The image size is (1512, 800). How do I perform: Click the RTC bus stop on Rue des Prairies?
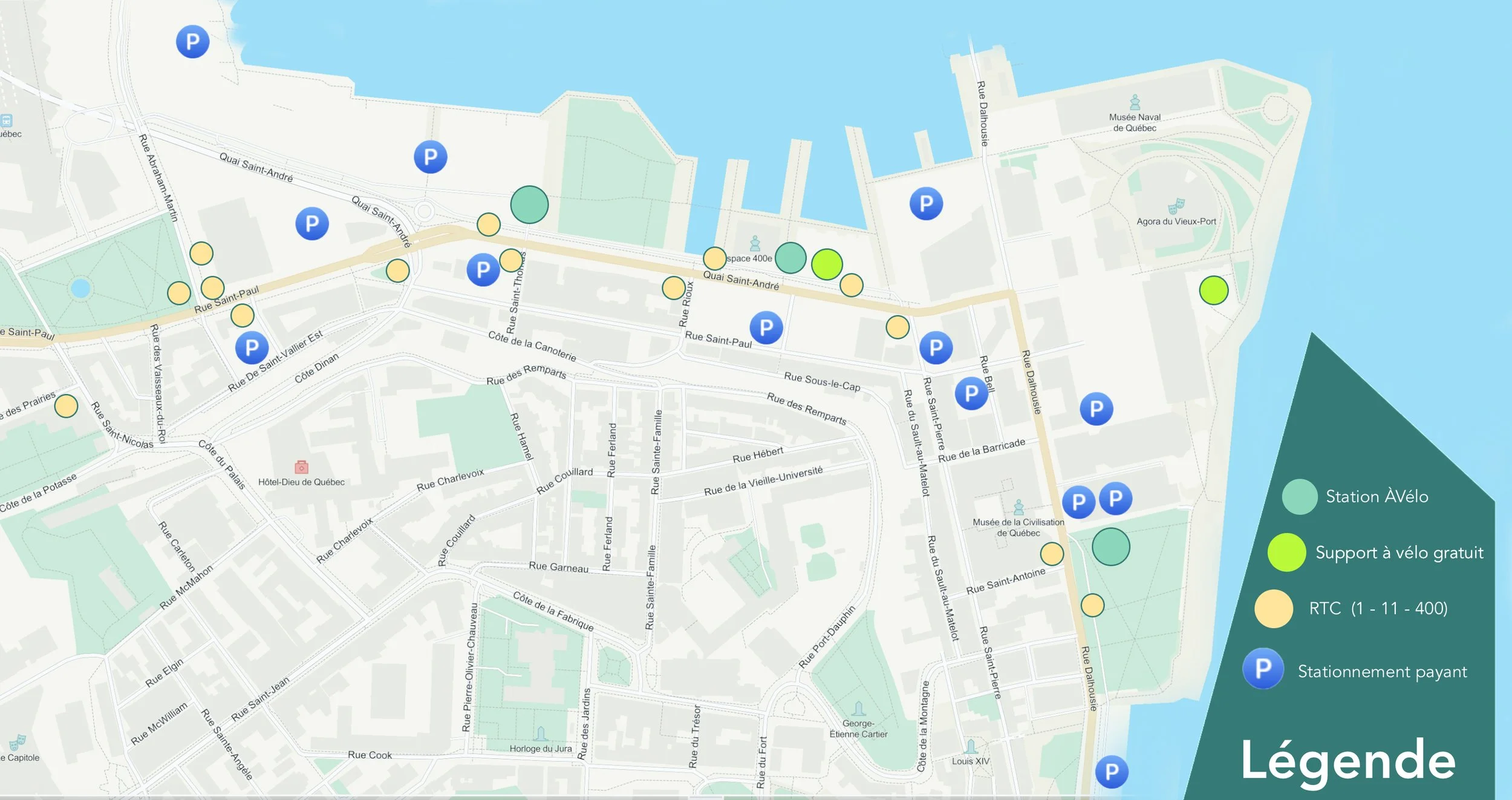coord(66,405)
